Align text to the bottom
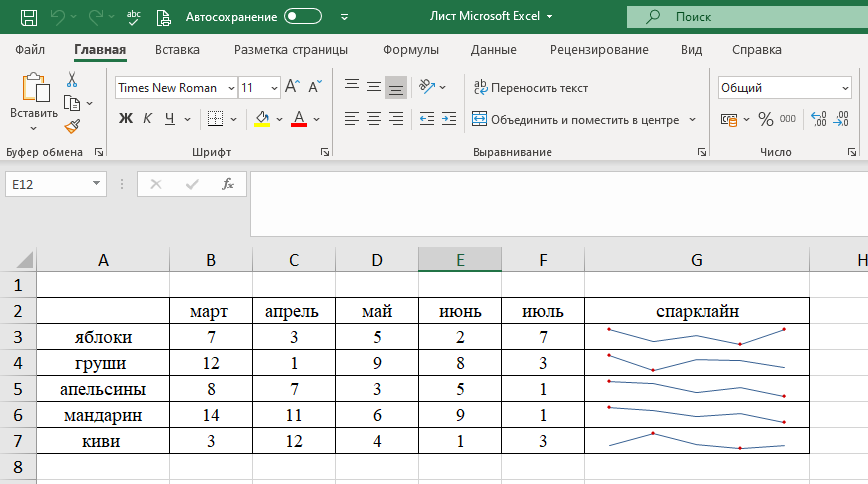Viewport: 868px width, 484px height. pos(396,87)
